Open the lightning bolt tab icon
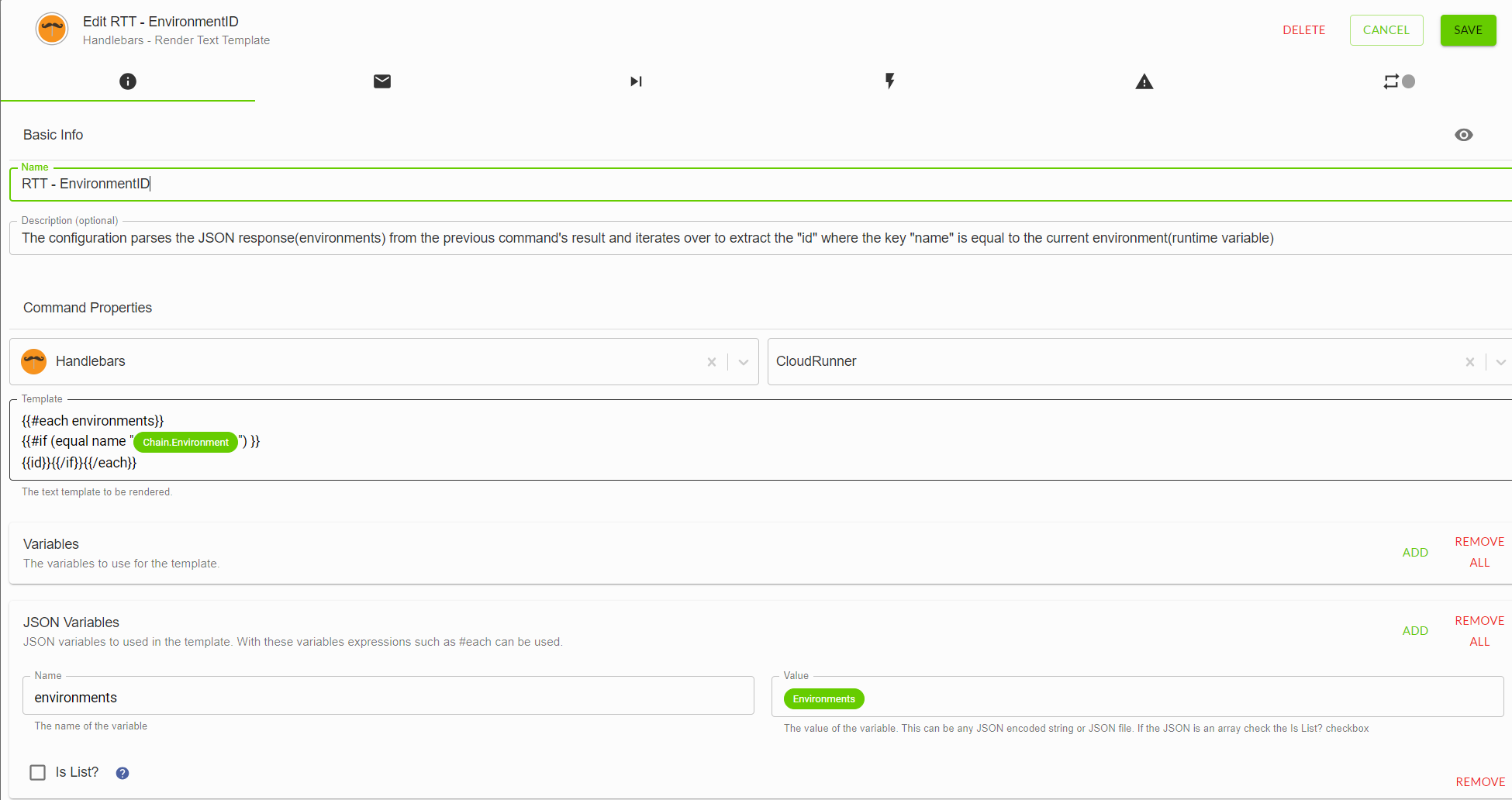This screenshot has width=1512, height=800. pyautogui.click(x=890, y=81)
